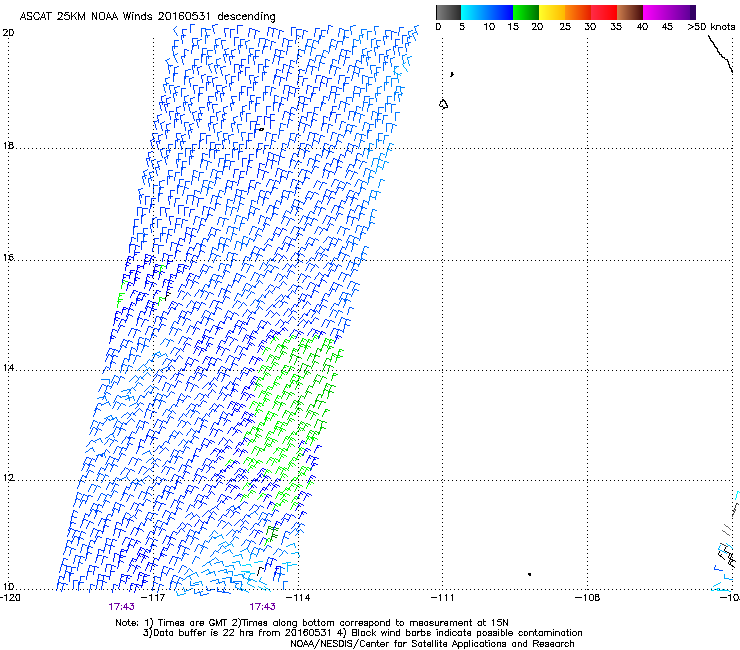Click the longitude label '-111'
740x650 pixels.
coord(443,598)
